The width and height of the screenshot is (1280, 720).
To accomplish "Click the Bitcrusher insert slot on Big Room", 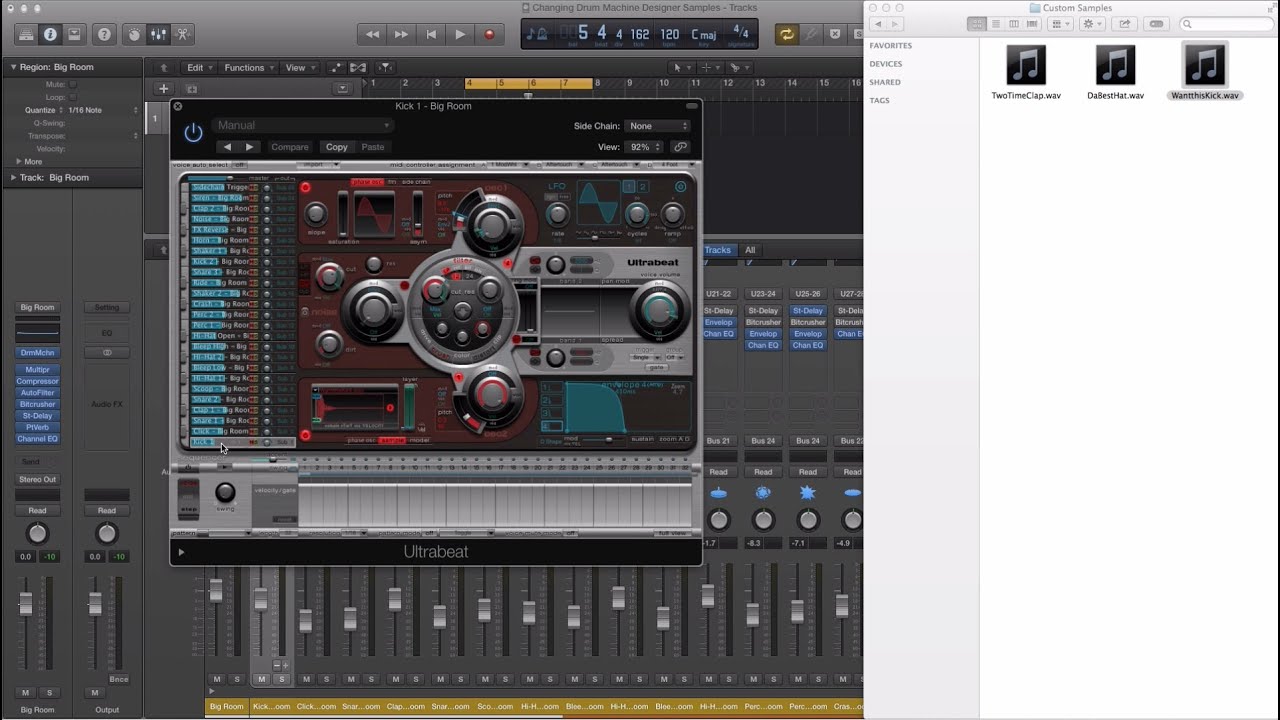I will 37,404.
